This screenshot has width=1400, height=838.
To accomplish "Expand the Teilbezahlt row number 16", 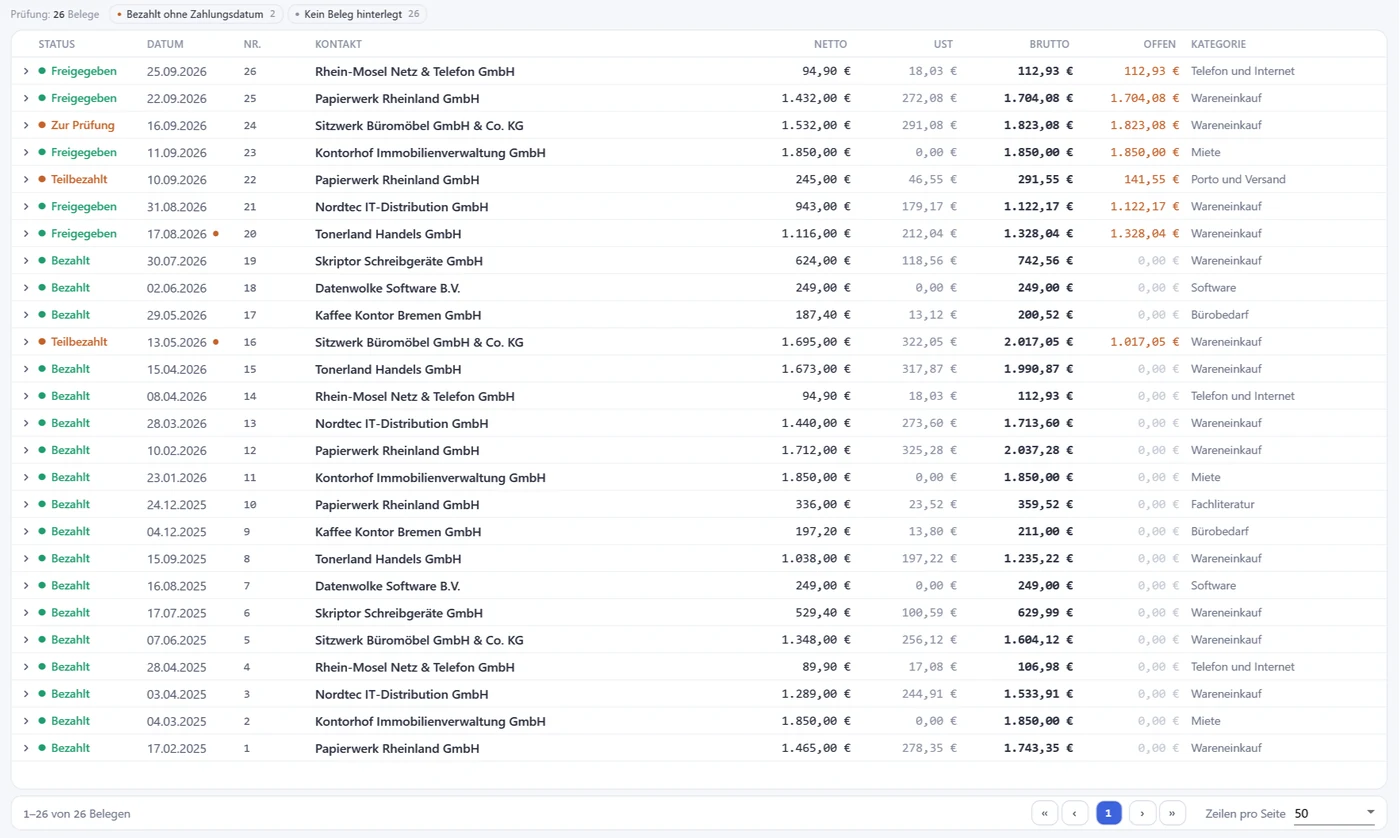I will point(26,342).
